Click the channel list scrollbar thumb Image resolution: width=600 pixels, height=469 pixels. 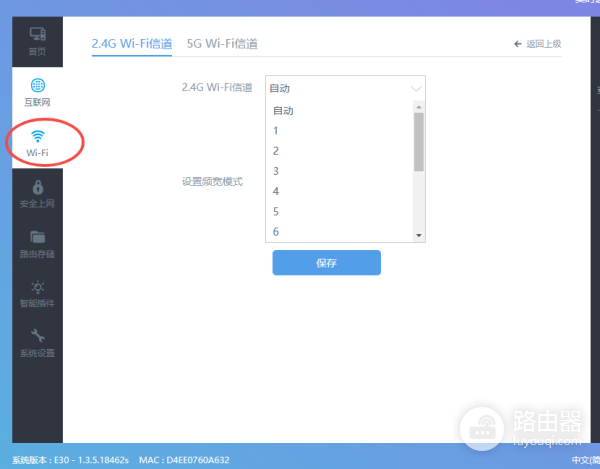[x=419, y=142]
